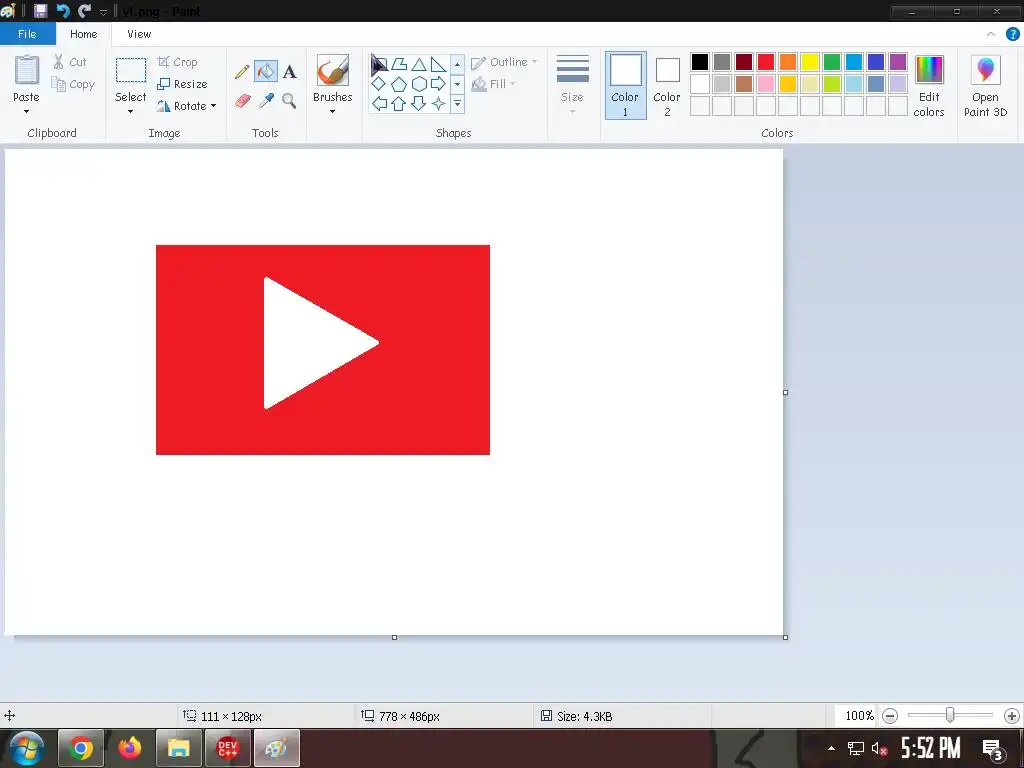Zoom out with the minus button
The width and height of the screenshot is (1024, 768).
889,716
